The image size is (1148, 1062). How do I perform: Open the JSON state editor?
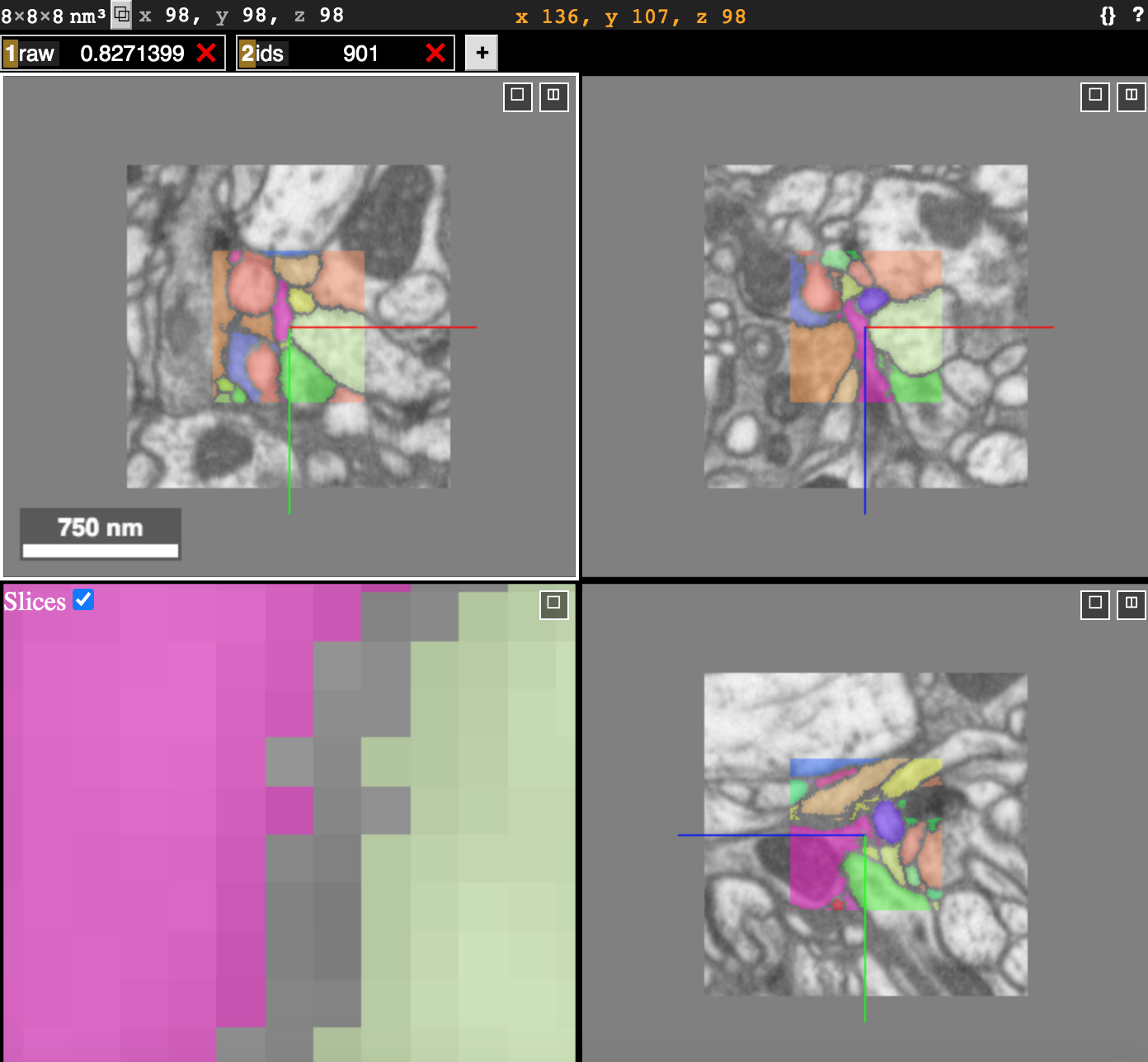pyautogui.click(x=1109, y=14)
